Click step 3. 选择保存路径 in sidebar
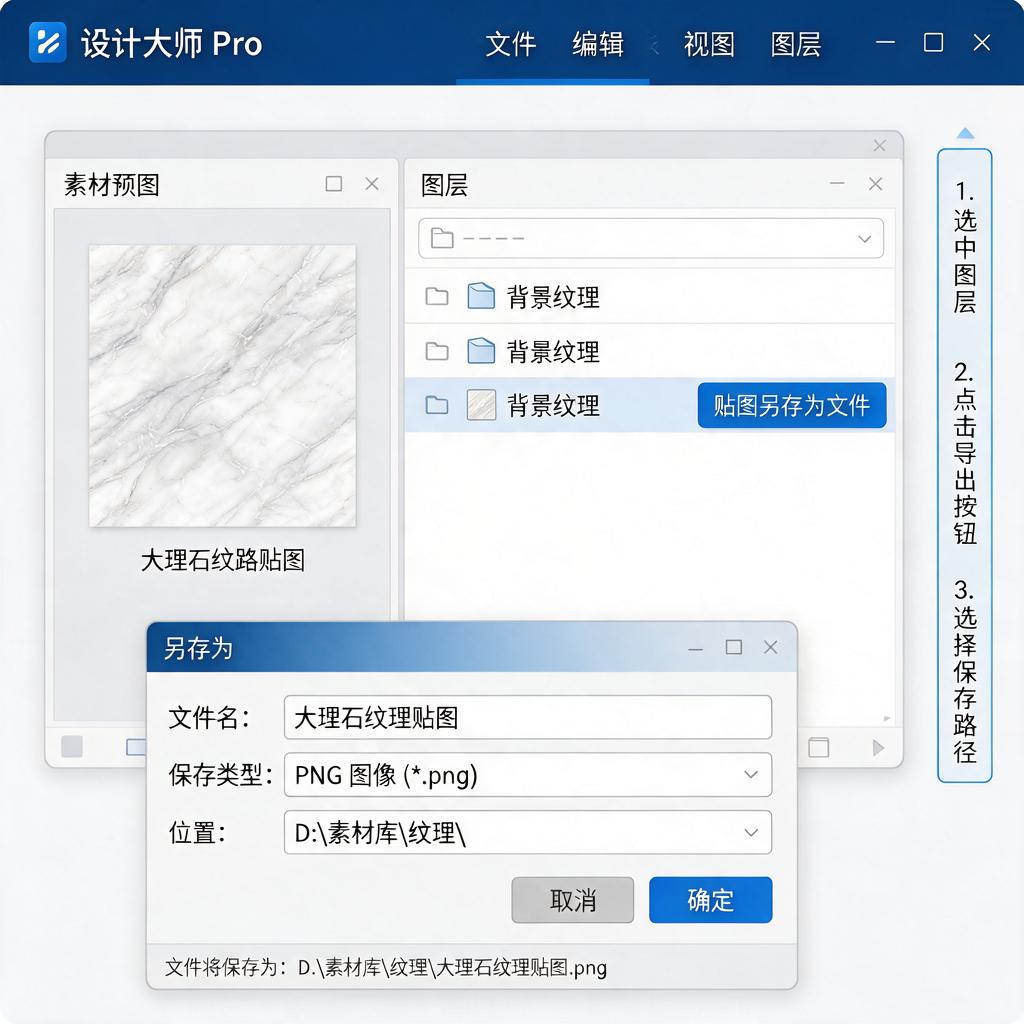 (x=965, y=671)
